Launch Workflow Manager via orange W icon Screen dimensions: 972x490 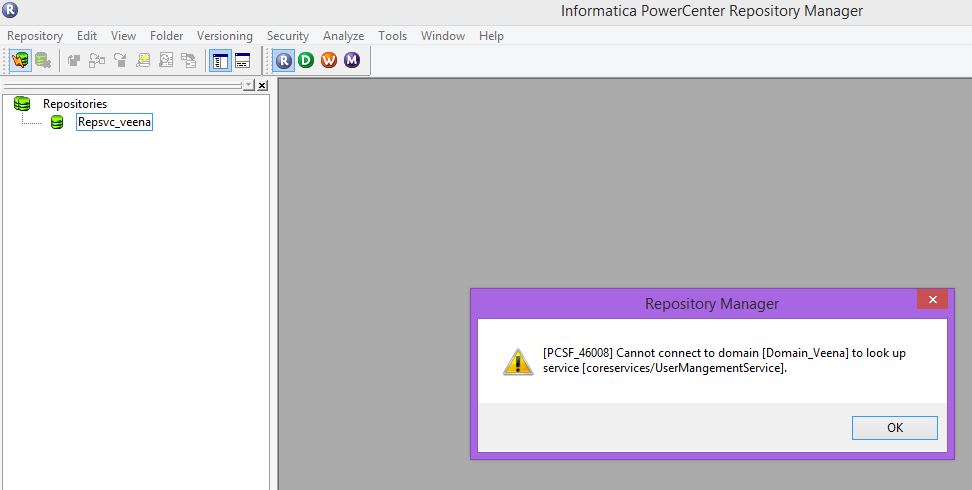329,60
